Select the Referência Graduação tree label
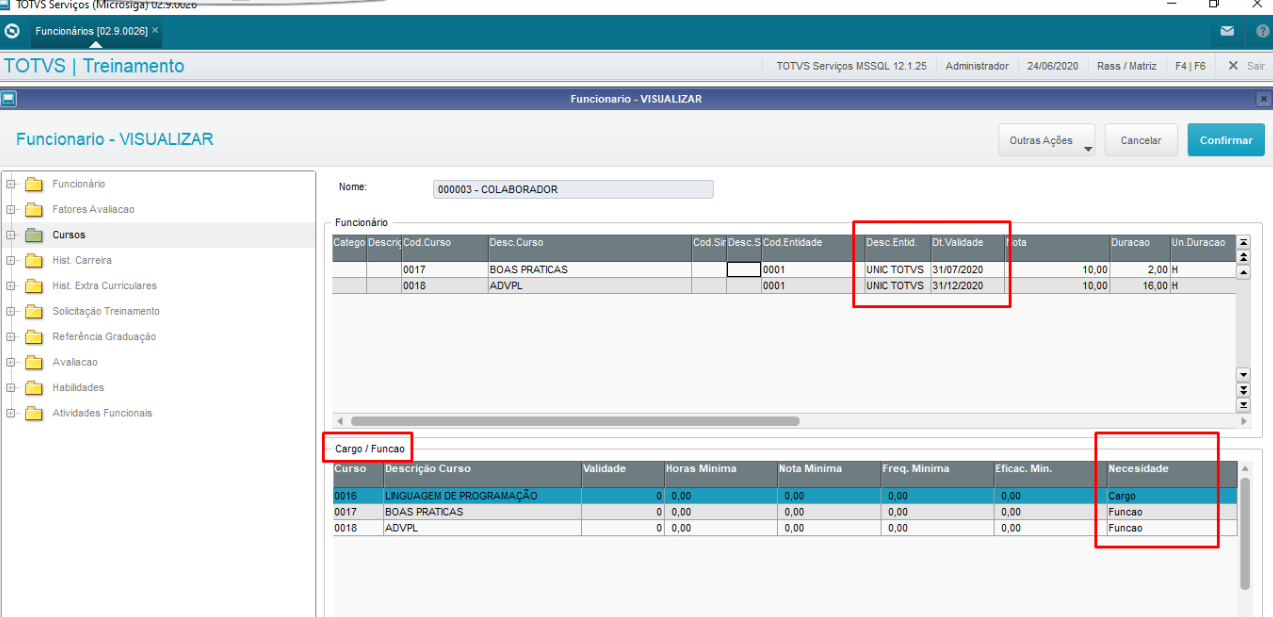The image size is (1273, 617). click(104, 337)
